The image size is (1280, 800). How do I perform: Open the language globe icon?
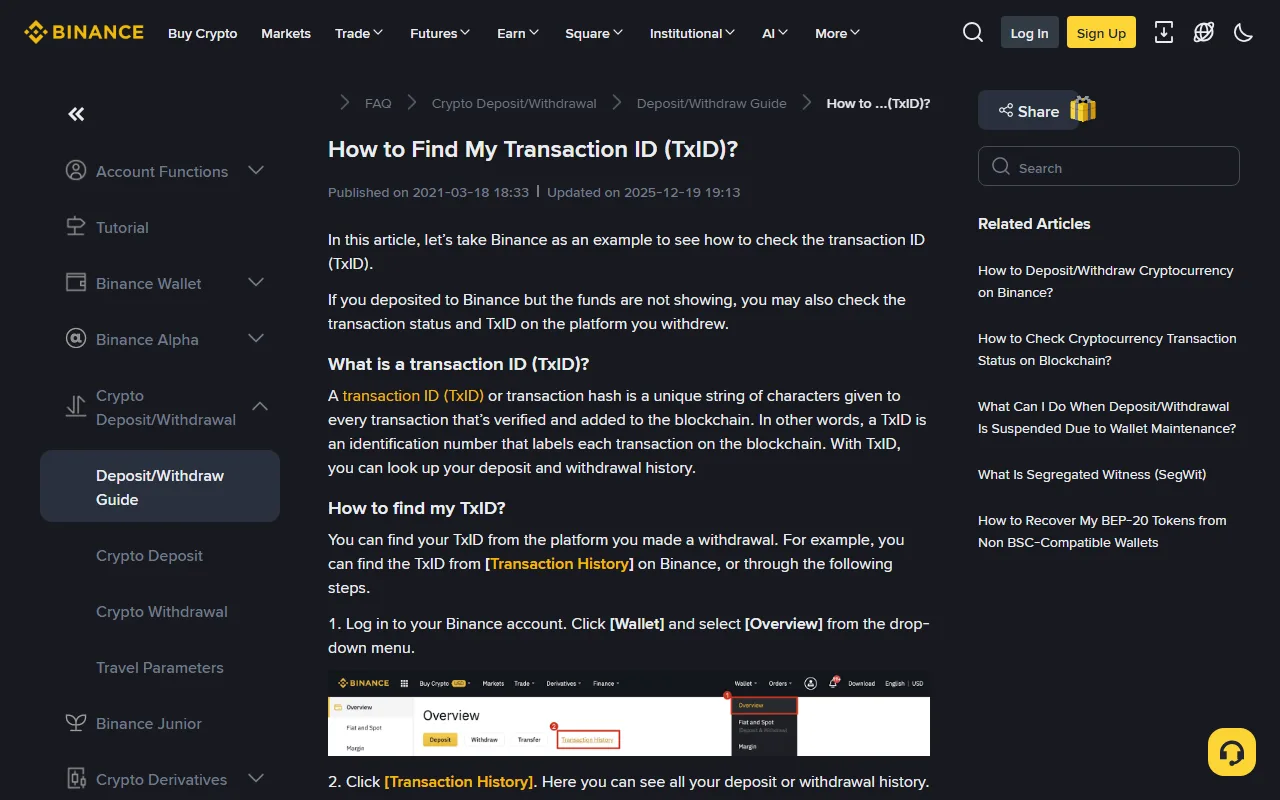click(1204, 33)
